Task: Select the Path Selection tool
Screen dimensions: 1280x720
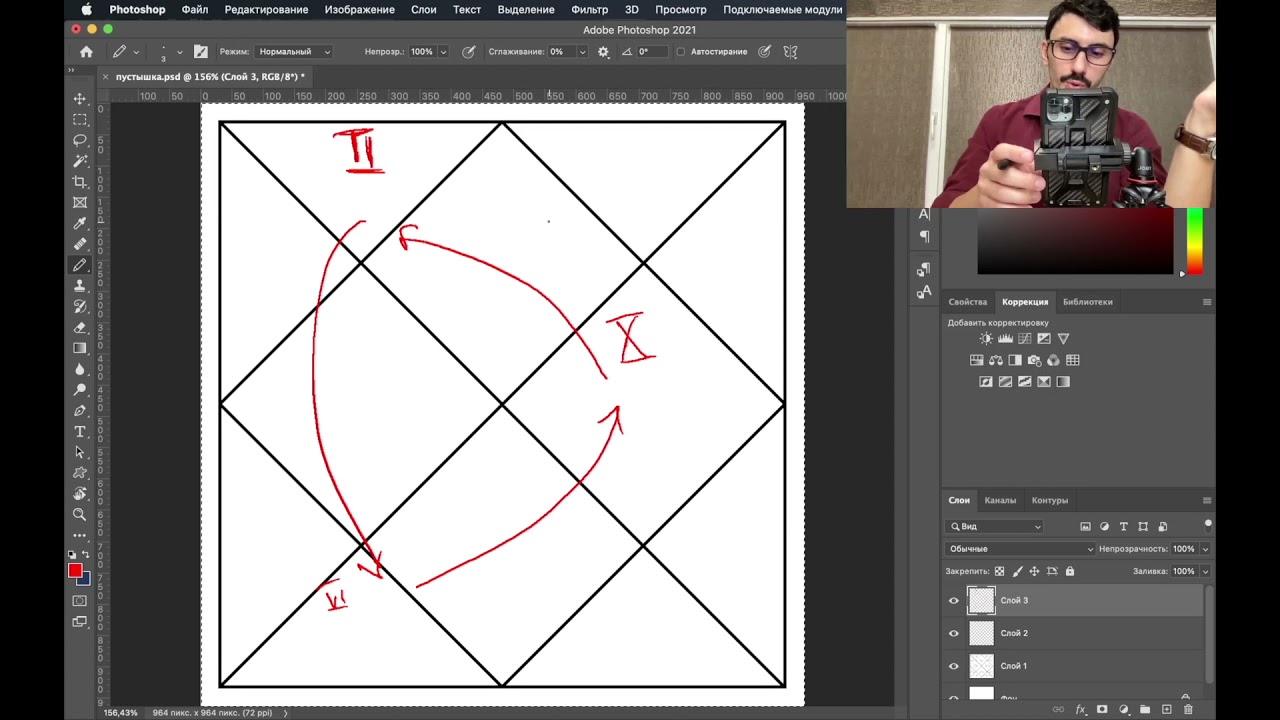Action: point(80,452)
